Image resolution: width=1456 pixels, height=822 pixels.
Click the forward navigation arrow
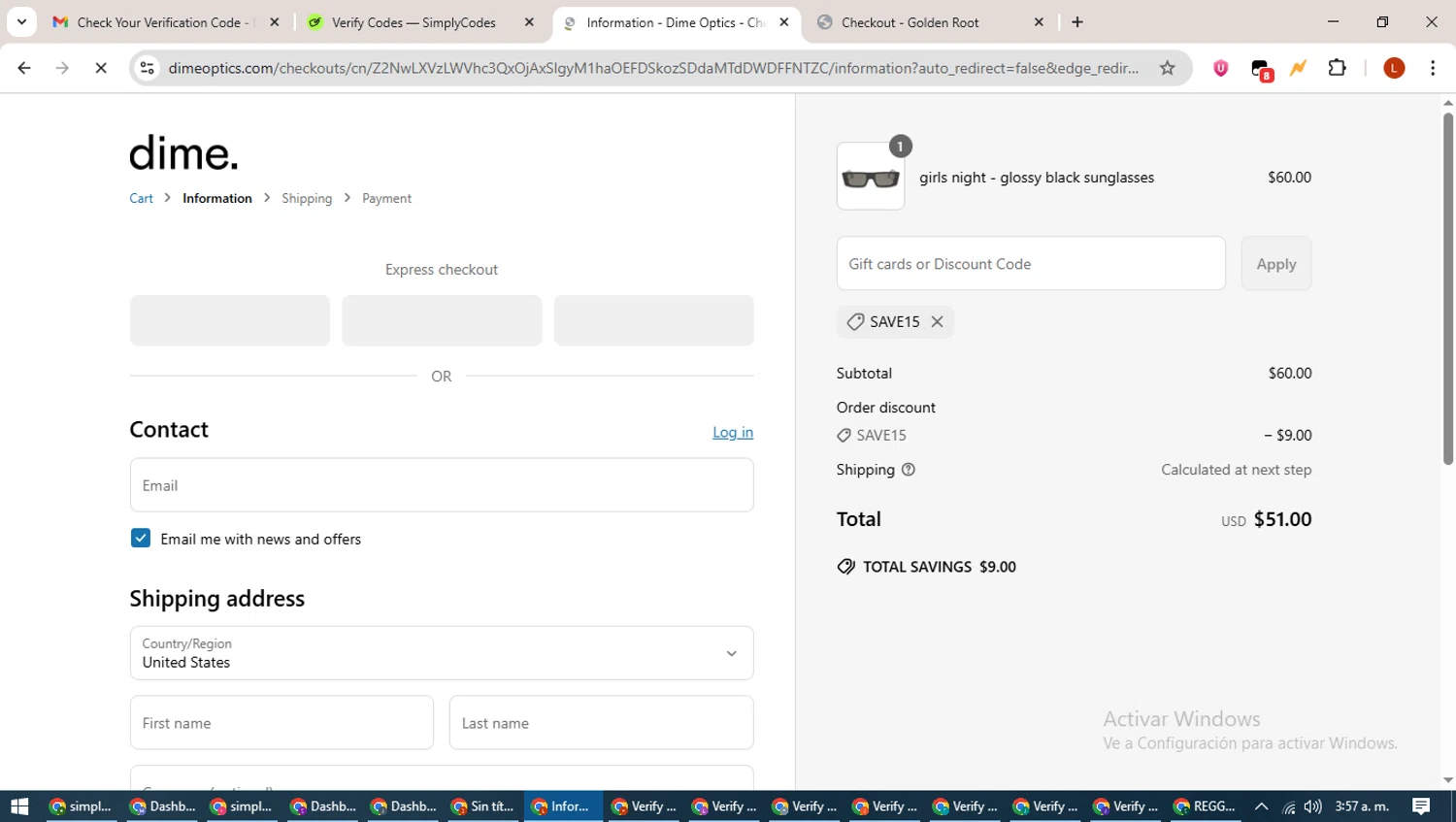[x=62, y=68]
